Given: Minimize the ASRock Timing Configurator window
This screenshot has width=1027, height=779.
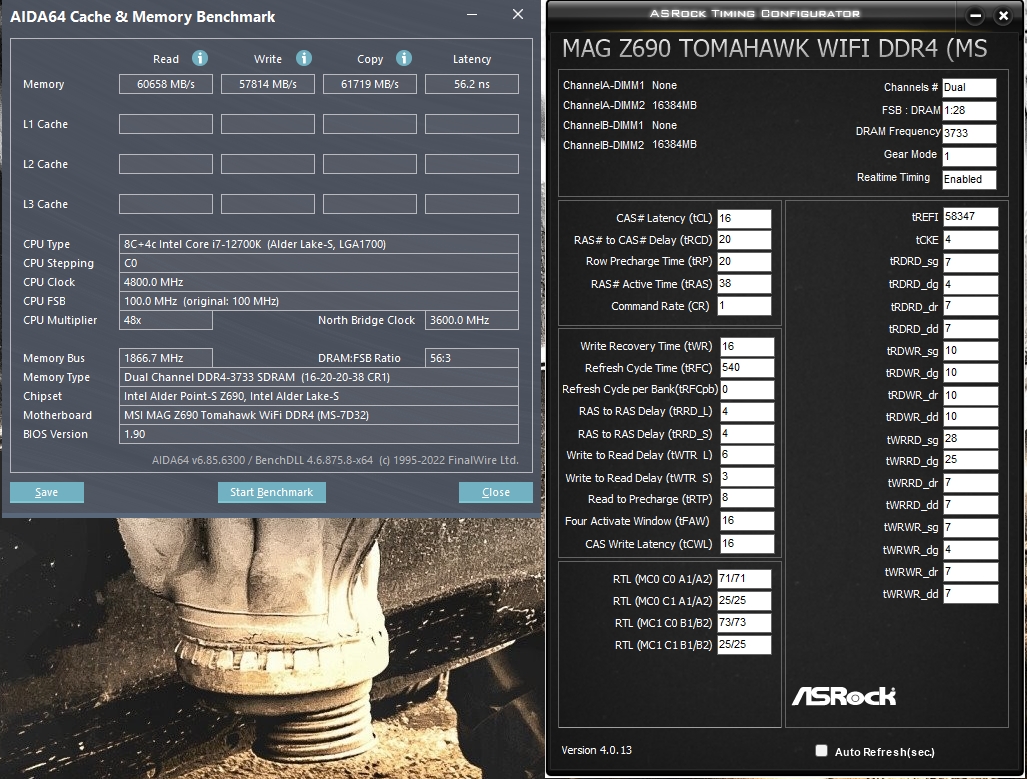Looking at the screenshot, I should click(x=975, y=16).
